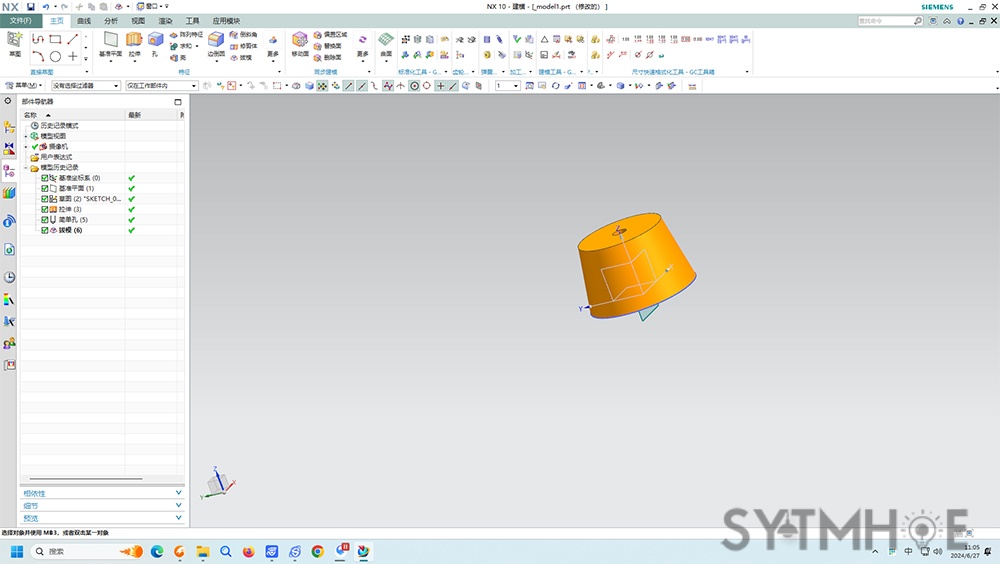Uncheck the 拔模 (6) feature checkbox

click(45, 230)
